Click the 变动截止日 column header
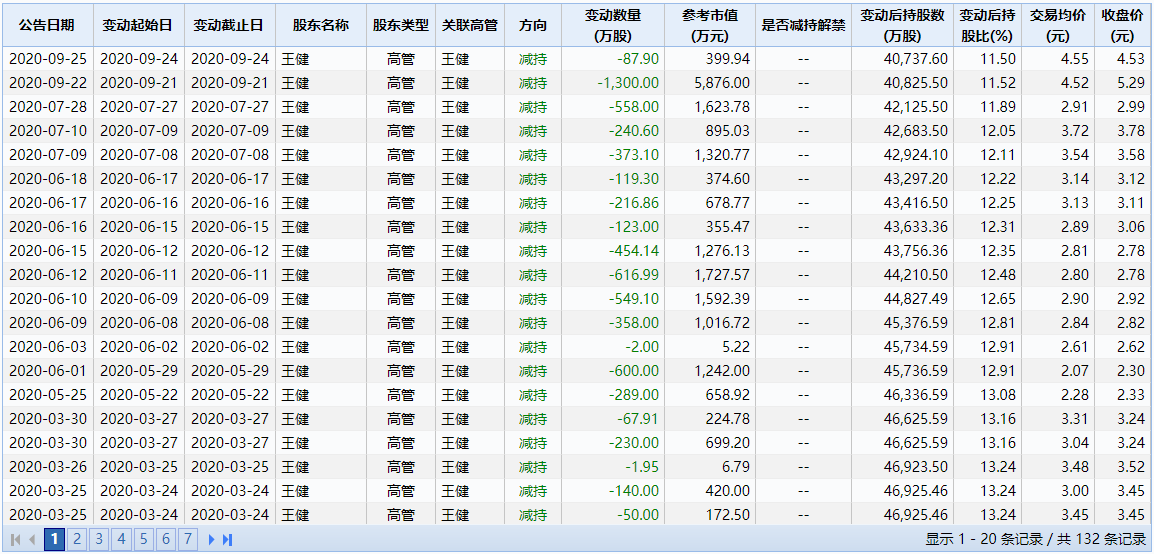Viewport: 1154px width, 554px height. 230,25
